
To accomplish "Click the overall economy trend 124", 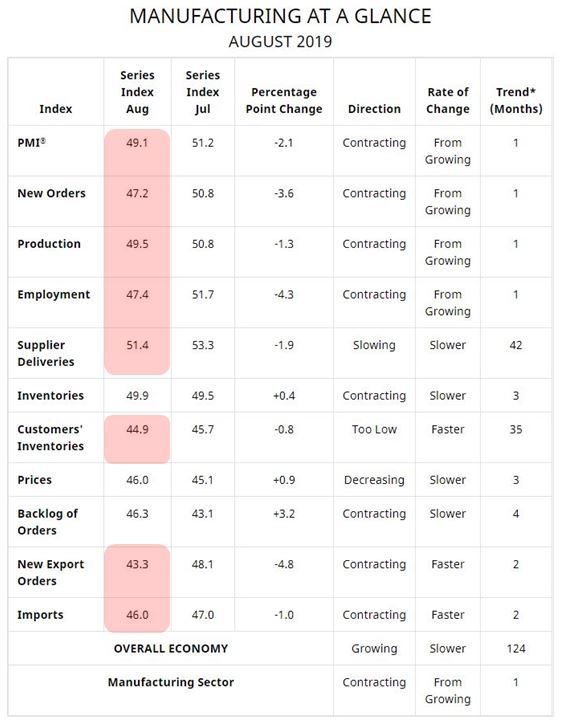I will tap(516, 648).
